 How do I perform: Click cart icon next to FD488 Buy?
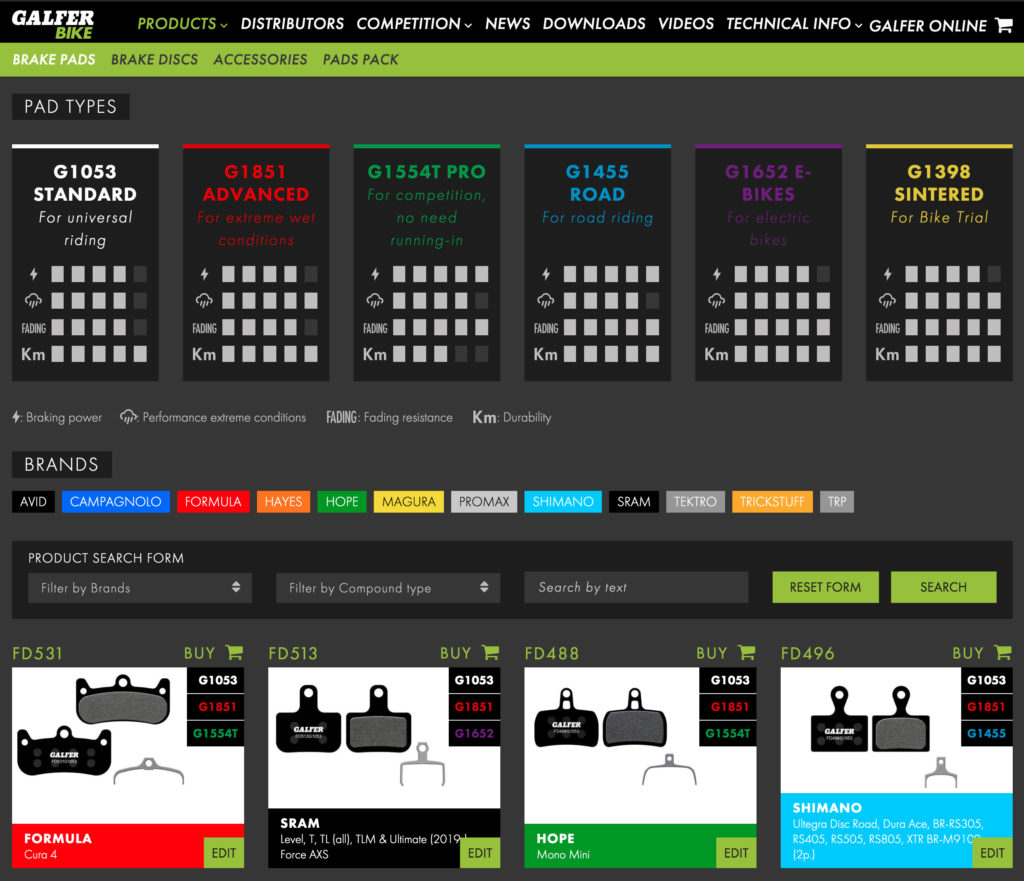tap(746, 653)
